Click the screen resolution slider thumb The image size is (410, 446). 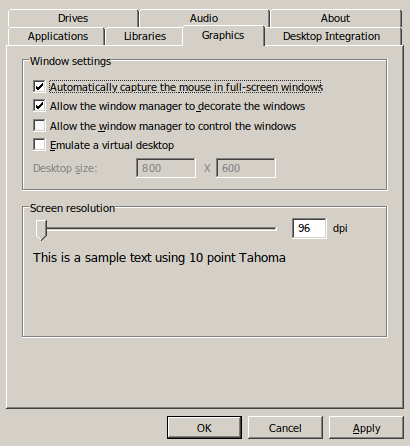tap(41, 230)
